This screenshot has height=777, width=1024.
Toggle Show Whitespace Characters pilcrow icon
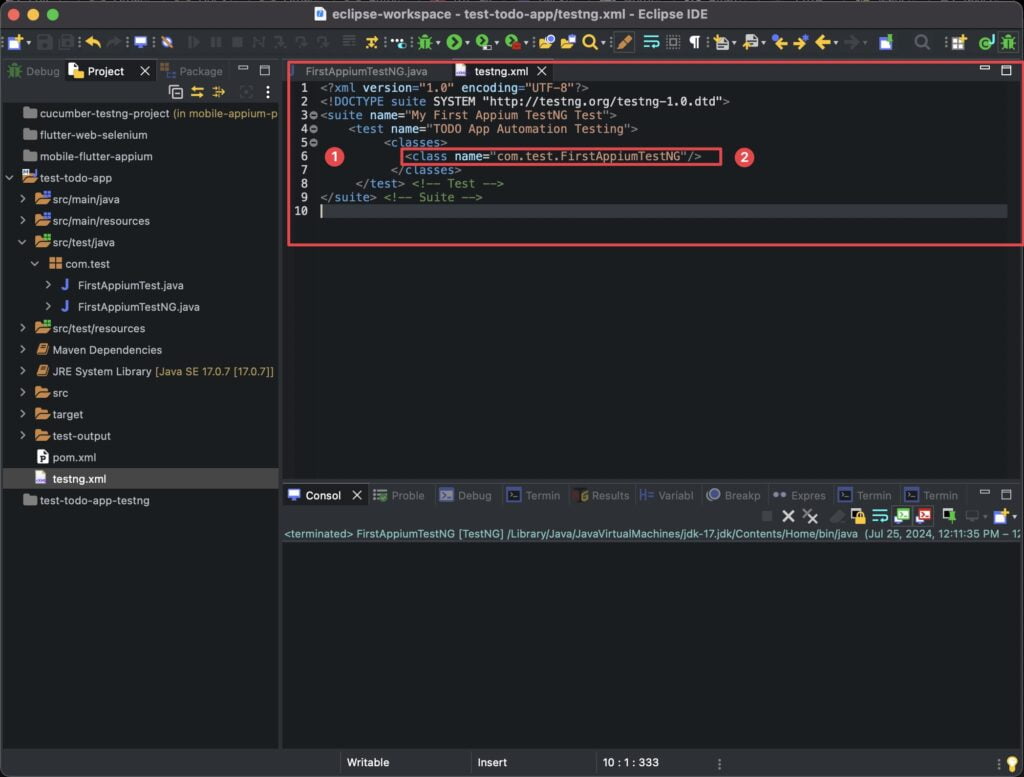click(694, 42)
